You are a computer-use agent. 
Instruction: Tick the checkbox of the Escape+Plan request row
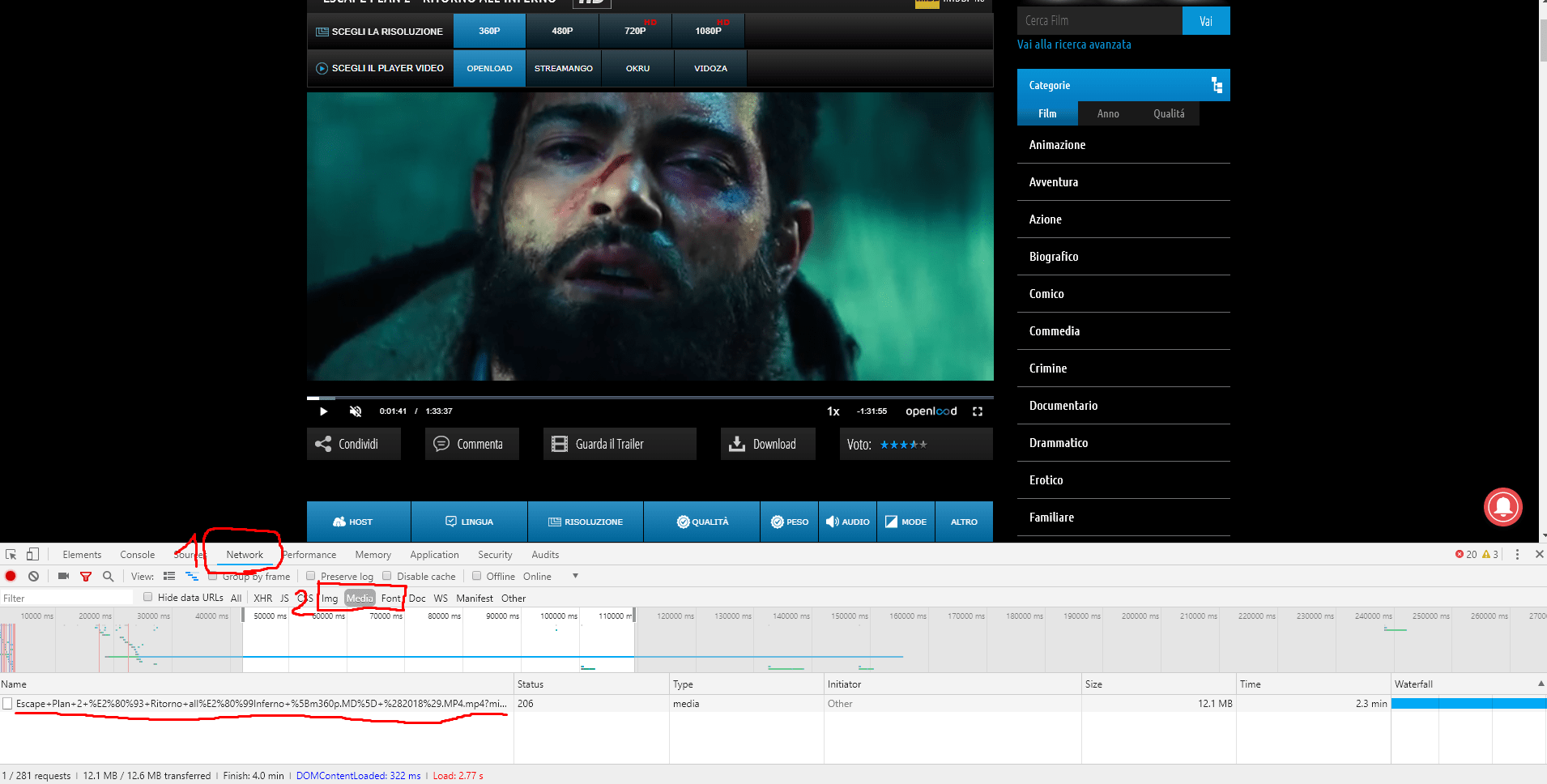click(x=7, y=704)
